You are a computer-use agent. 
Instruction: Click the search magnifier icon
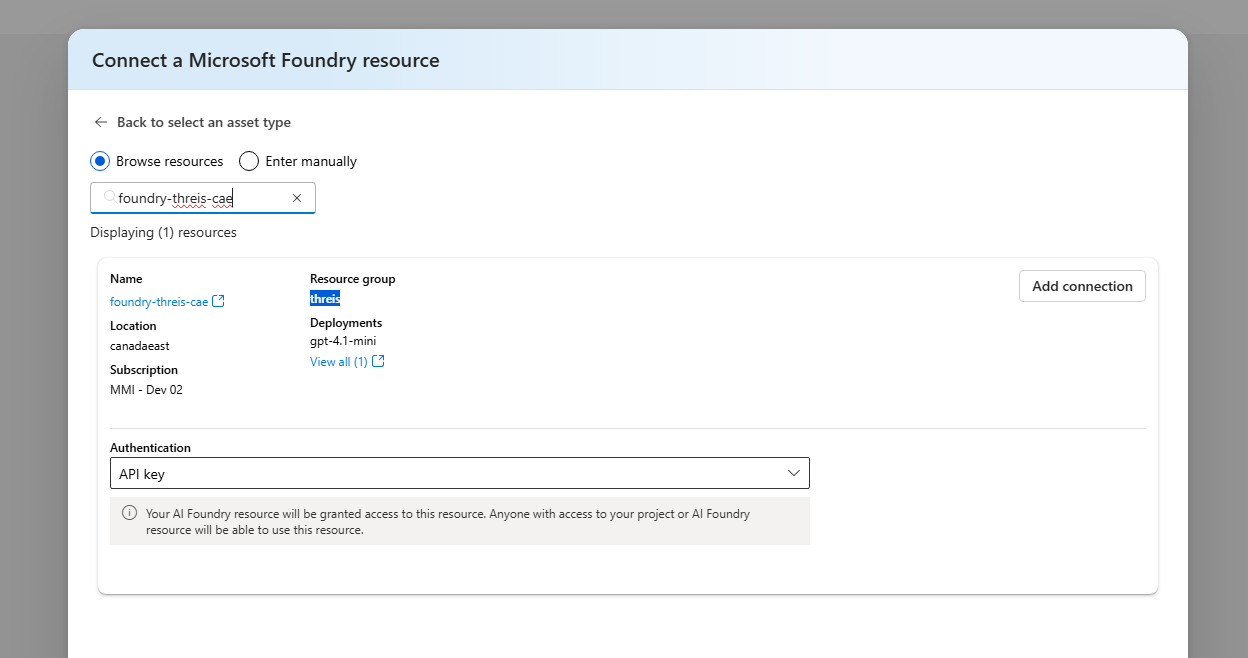tap(109, 197)
